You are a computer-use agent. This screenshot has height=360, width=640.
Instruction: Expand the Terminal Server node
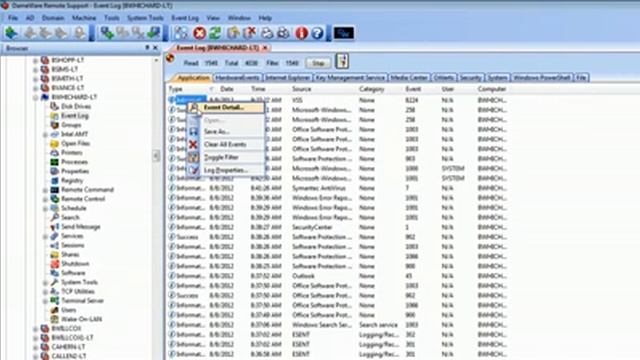tap(45, 301)
